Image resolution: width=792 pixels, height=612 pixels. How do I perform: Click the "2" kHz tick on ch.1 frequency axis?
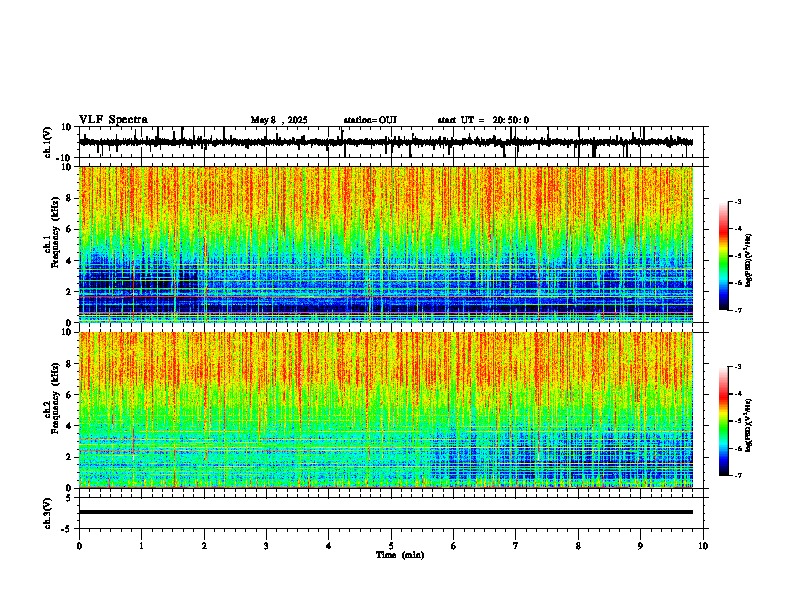point(70,291)
